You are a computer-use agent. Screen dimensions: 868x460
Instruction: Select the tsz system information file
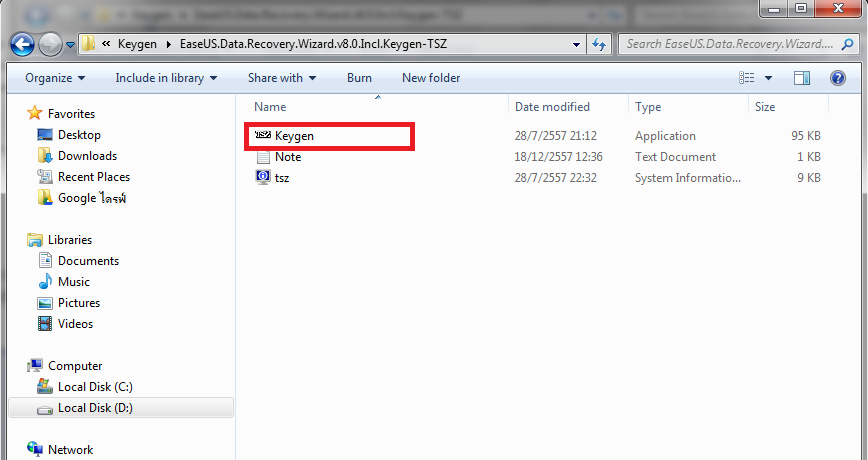point(282,178)
